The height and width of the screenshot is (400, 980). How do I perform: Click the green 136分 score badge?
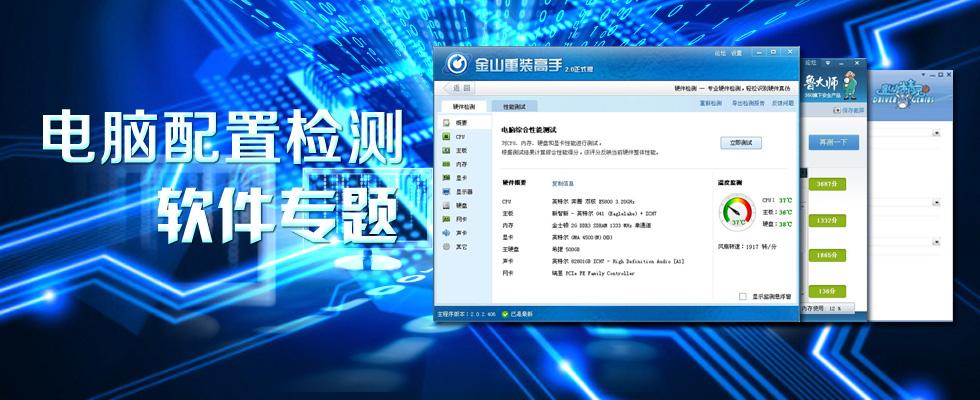pos(827,291)
